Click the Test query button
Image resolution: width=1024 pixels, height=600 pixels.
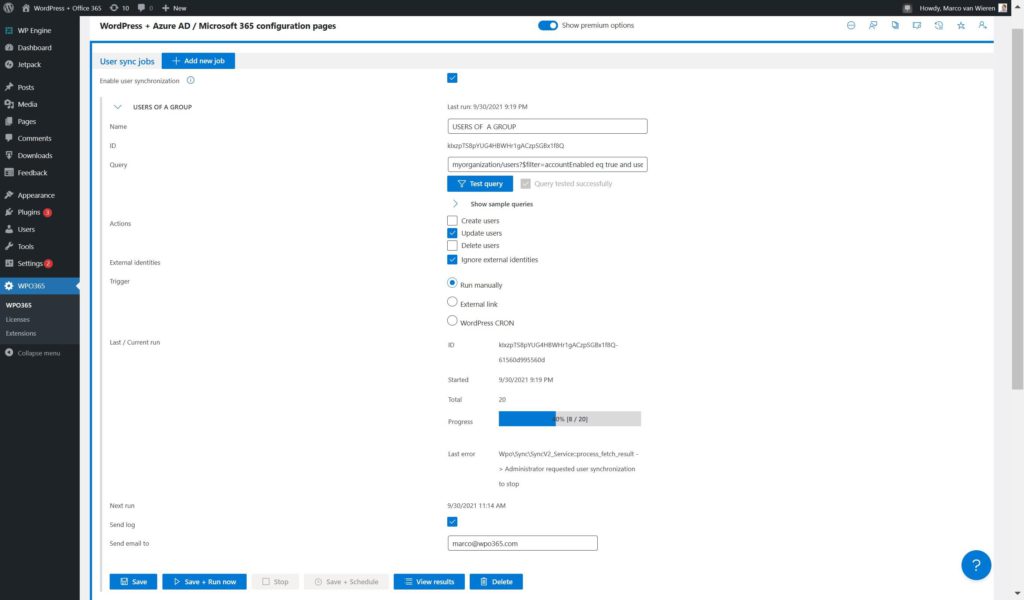[x=480, y=184]
